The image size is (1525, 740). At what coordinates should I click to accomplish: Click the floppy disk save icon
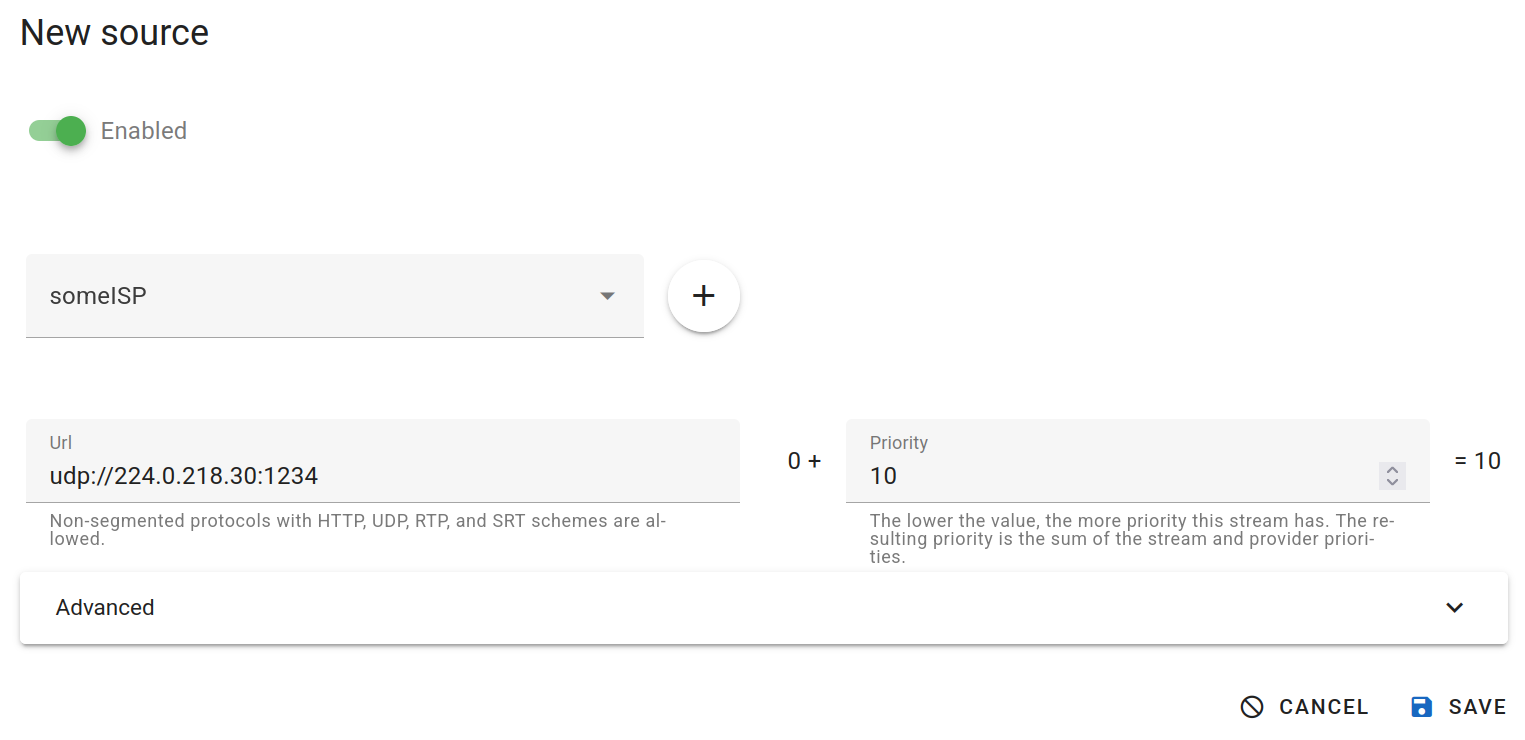[x=1421, y=707]
